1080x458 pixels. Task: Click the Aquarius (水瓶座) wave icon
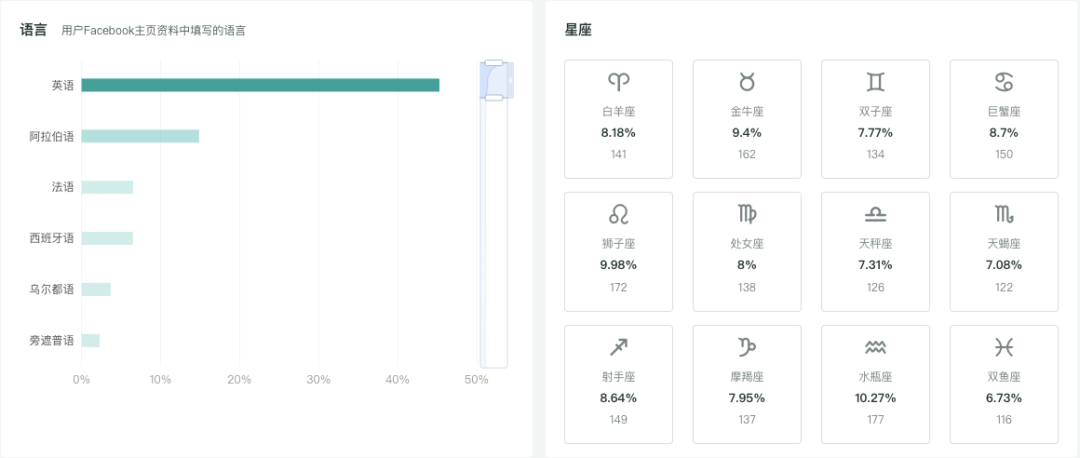[x=875, y=347]
